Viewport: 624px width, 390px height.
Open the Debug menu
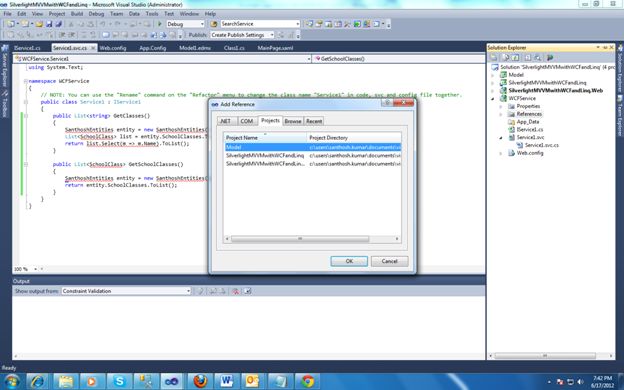tap(96, 14)
